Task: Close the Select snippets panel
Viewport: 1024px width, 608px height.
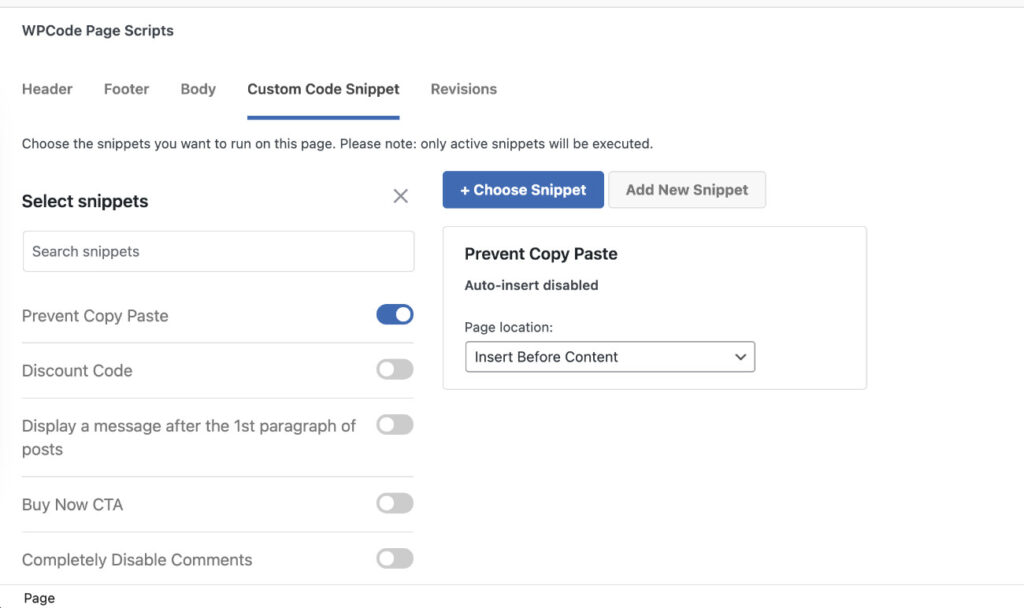Action: (401, 196)
